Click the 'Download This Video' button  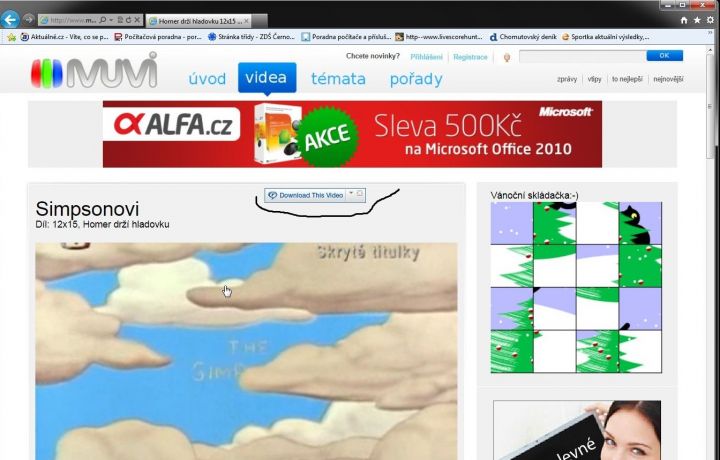pyautogui.click(x=306, y=195)
